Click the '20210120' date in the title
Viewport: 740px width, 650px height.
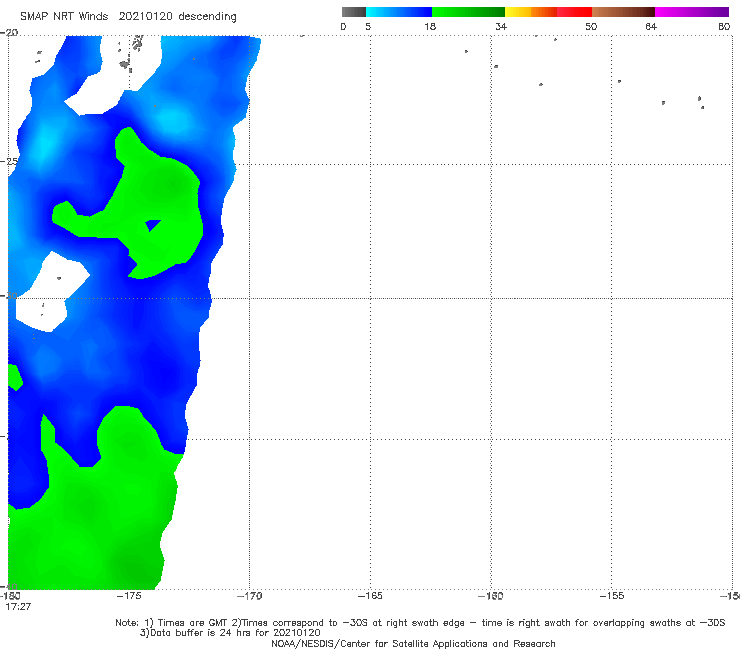145,16
